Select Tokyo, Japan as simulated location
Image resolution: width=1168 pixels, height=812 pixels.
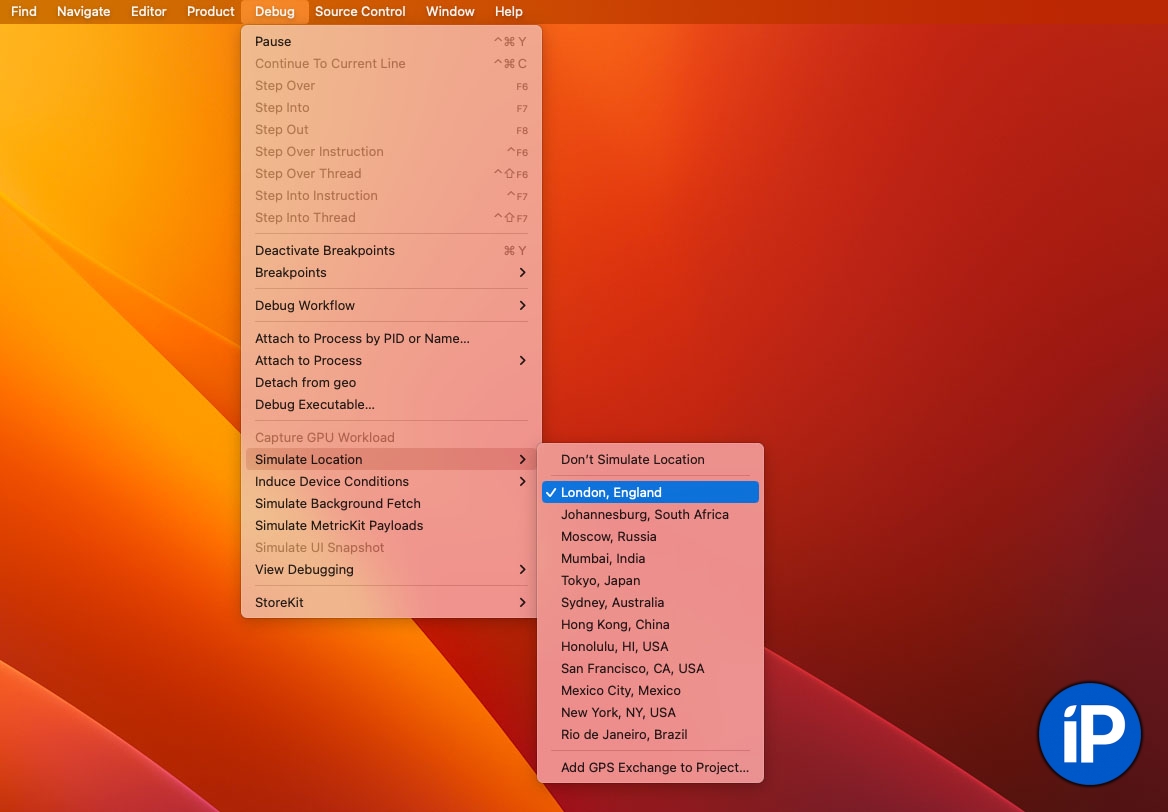coord(600,581)
